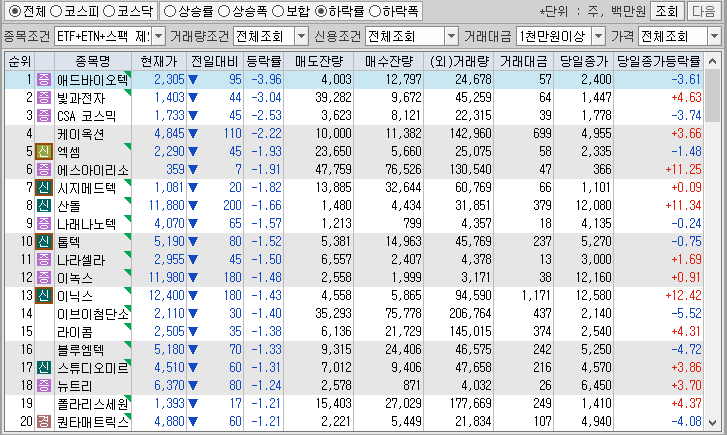This screenshot has height=435, width=727.
Task: Open the 신용조건 전체조회 dropdown
Action: (x=451, y=36)
